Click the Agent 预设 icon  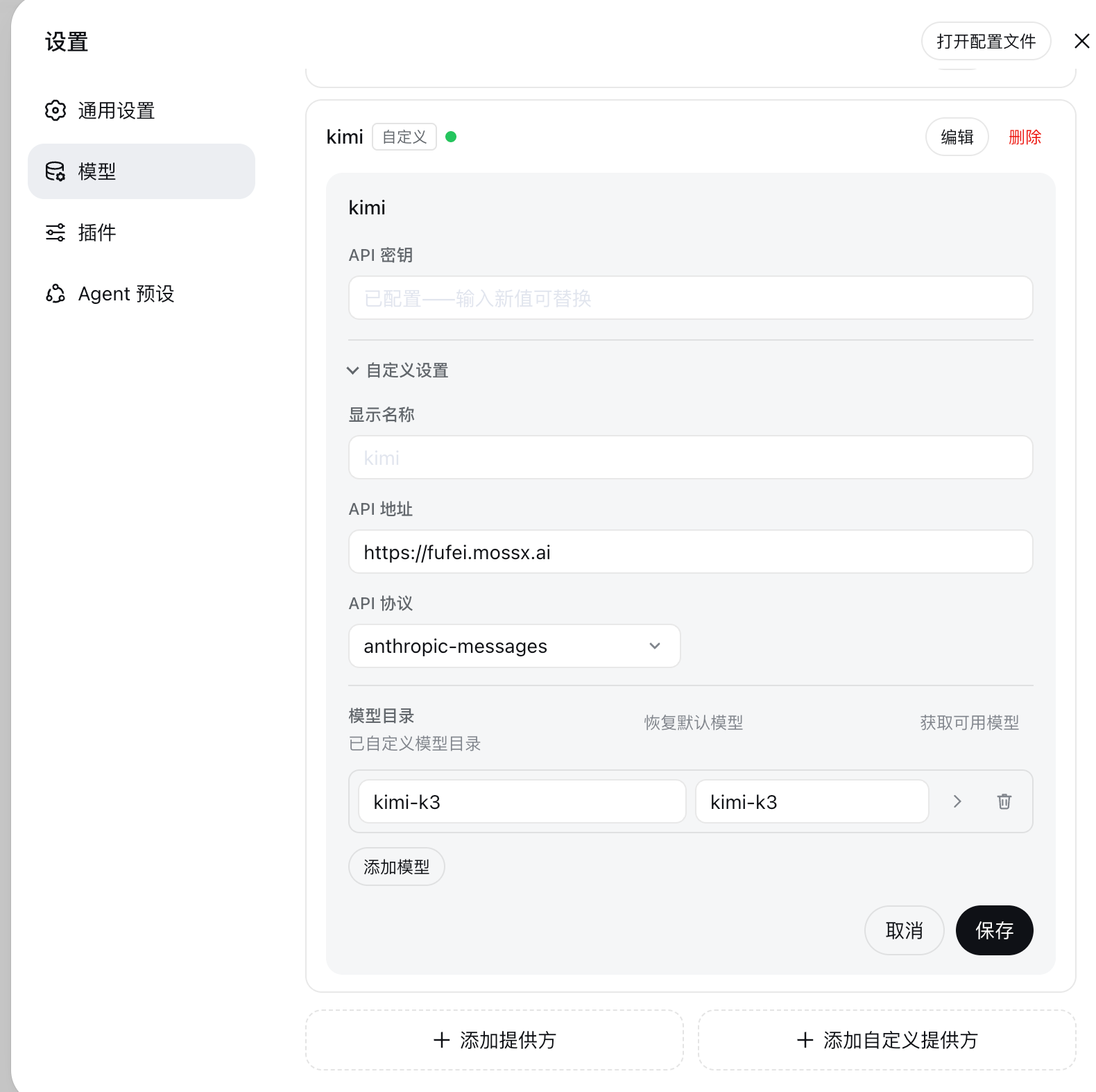(55, 293)
